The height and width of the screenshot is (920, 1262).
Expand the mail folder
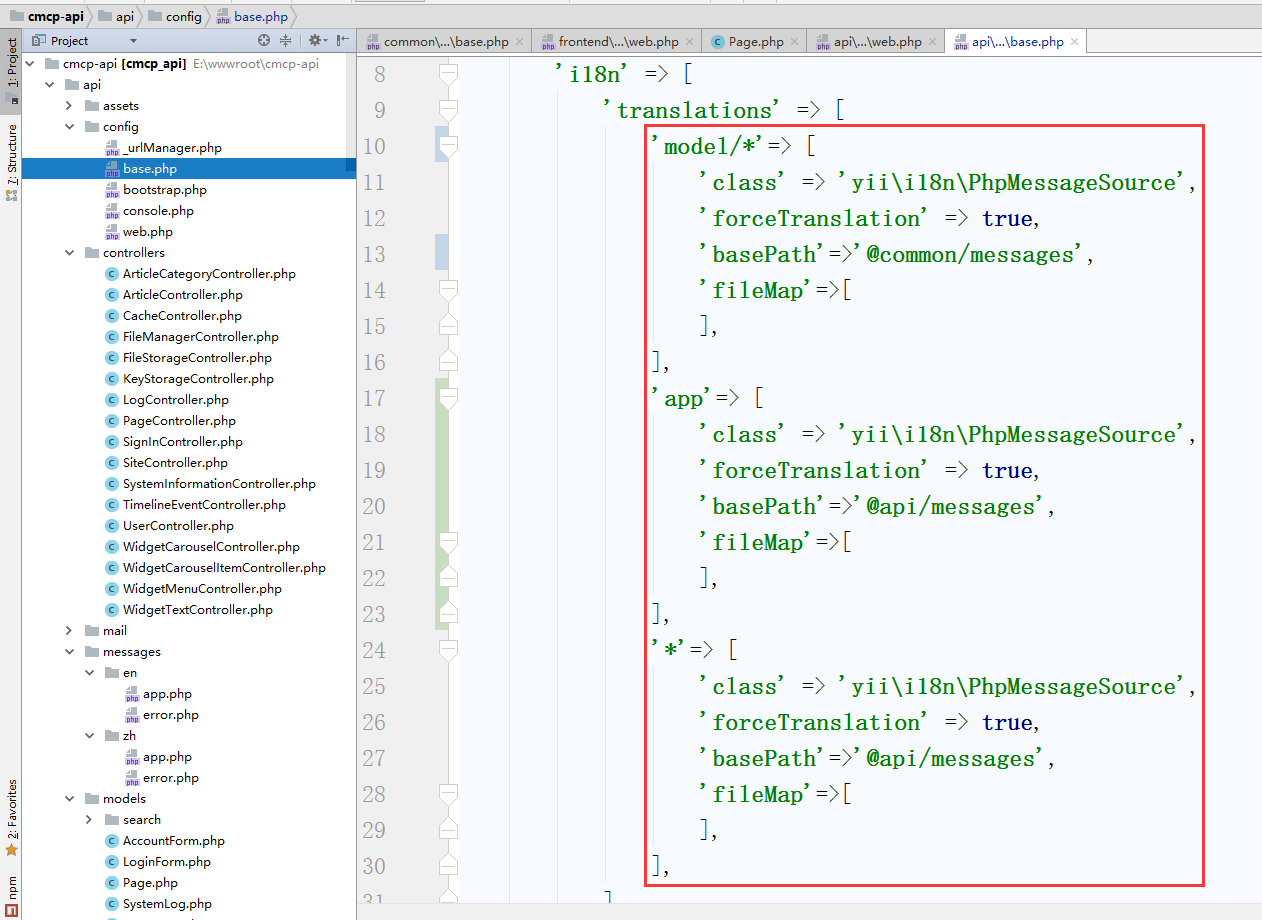pos(68,631)
